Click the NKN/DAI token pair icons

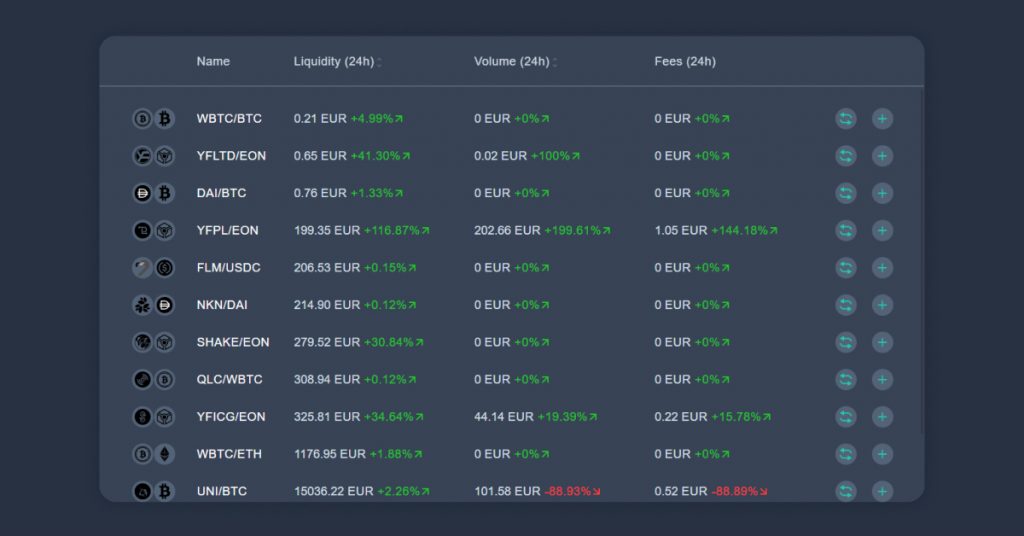(x=153, y=305)
